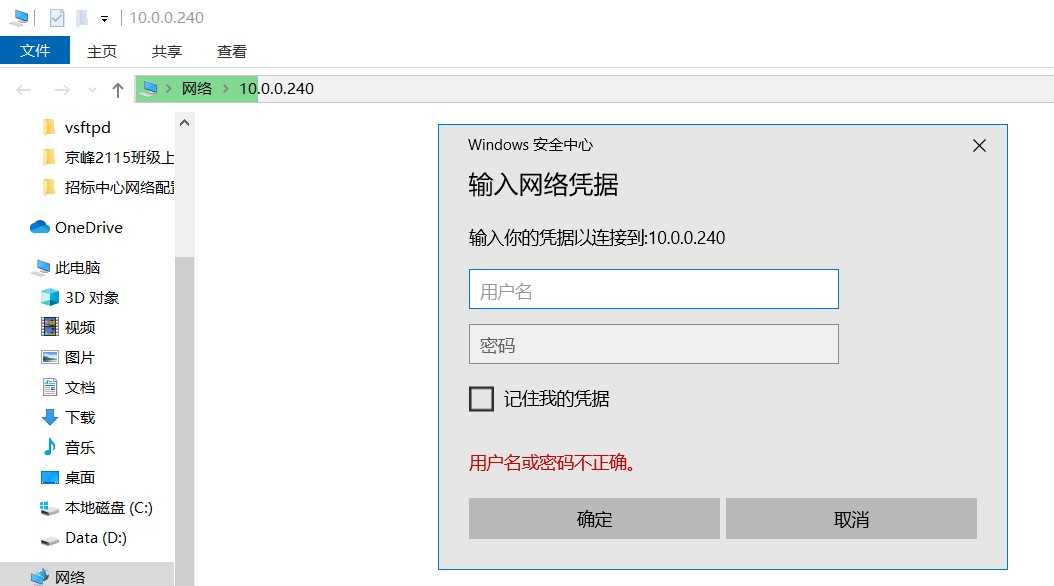Viewport: 1054px width, 586px height.
Task: Click the 下载 download arrow icon
Action: [50, 417]
